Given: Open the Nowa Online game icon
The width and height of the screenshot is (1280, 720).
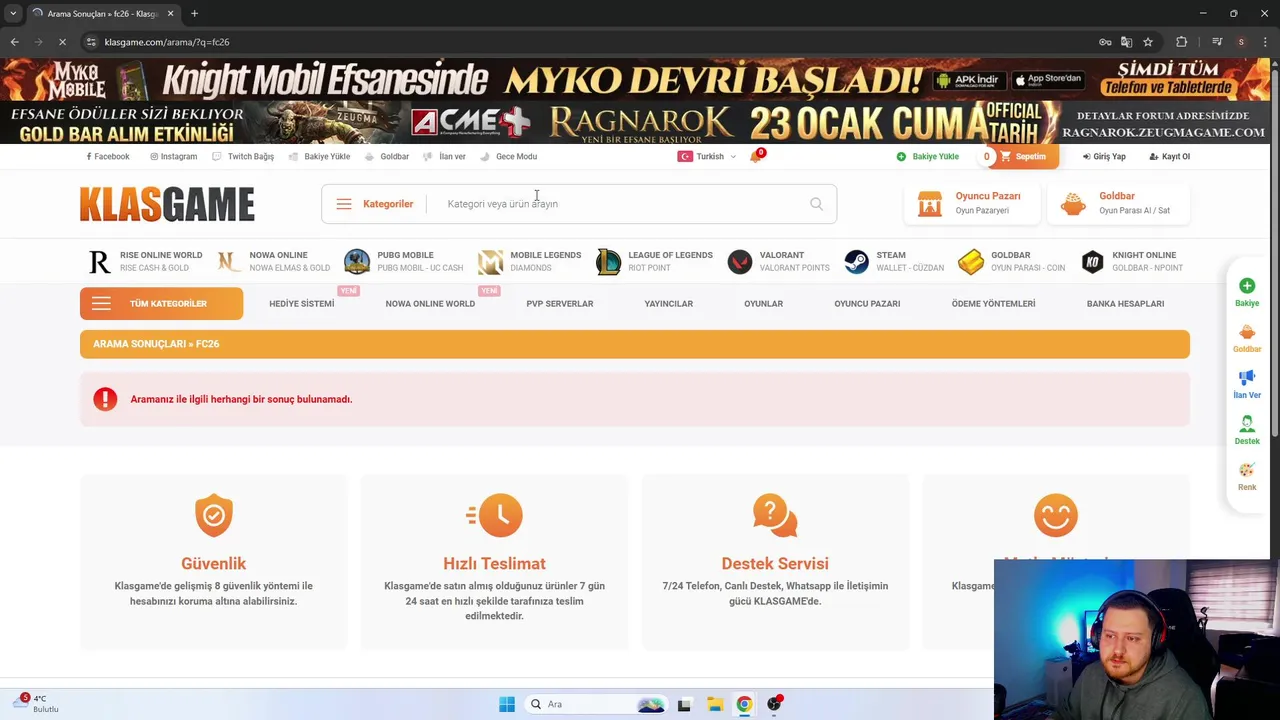Looking at the screenshot, I should click(229, 262).
